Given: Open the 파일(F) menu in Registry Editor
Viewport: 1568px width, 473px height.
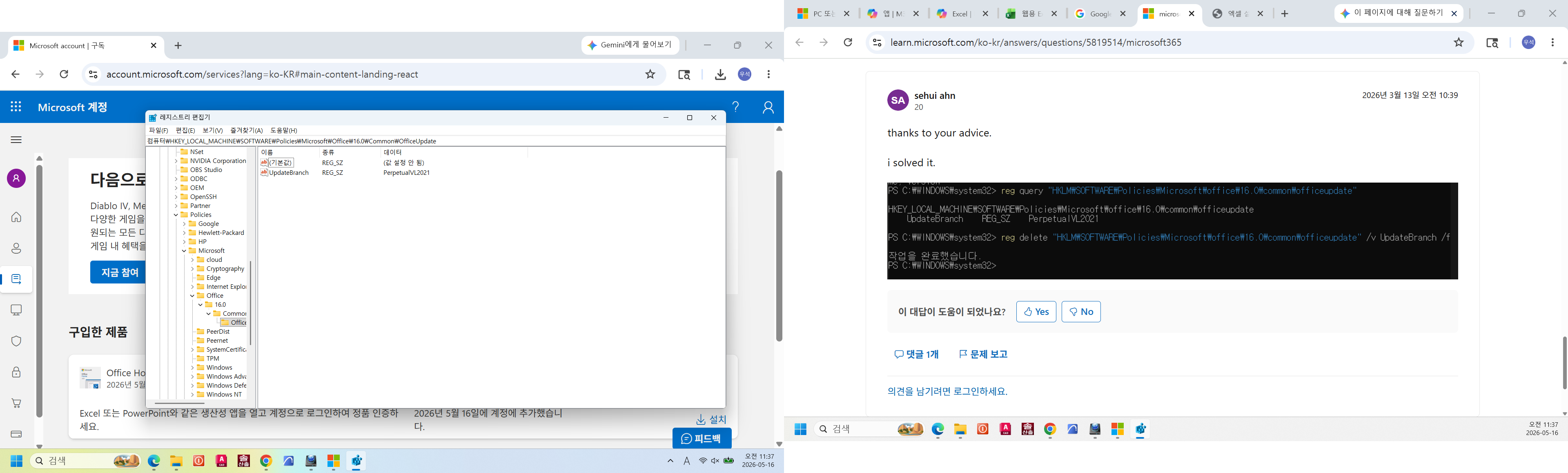Looking at the screenshot, I should click(158, 130).
